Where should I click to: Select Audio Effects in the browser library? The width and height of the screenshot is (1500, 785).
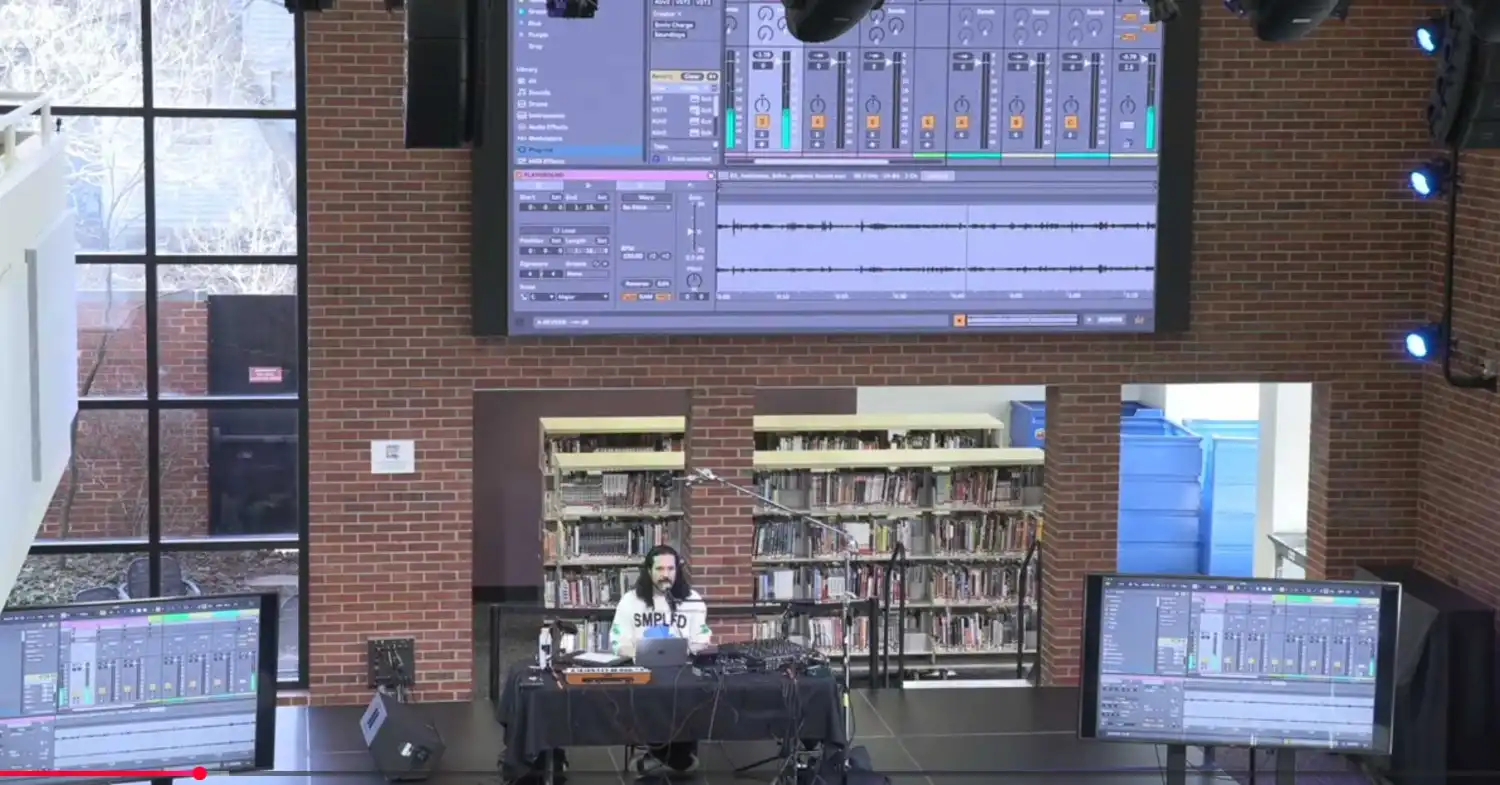pyautogui.click(x=547, y=127)
